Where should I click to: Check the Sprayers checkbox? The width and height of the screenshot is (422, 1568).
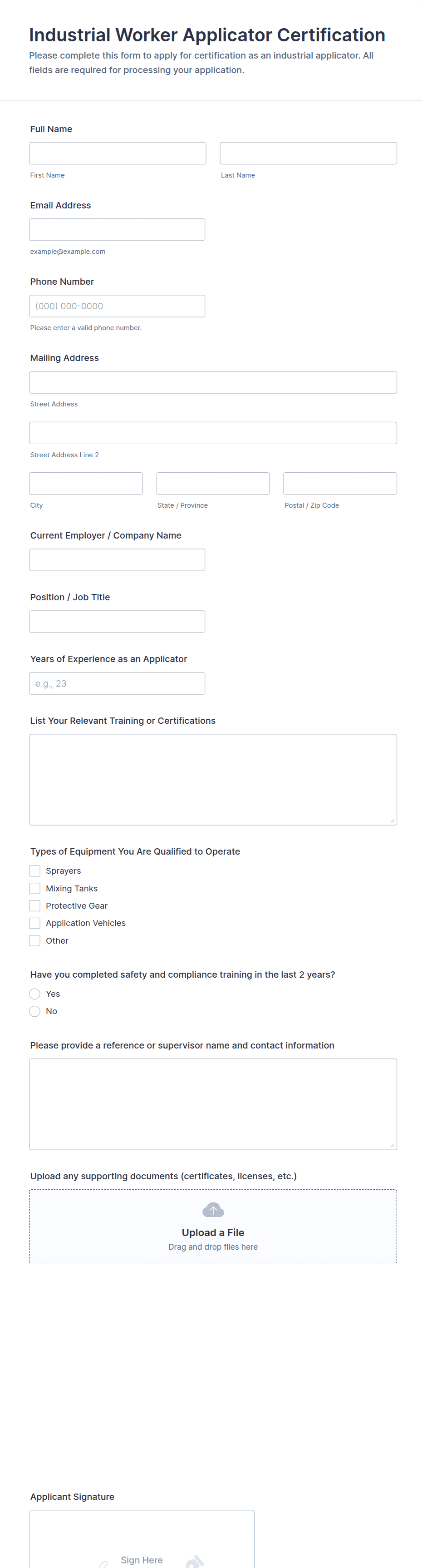(x=34, y=871)
